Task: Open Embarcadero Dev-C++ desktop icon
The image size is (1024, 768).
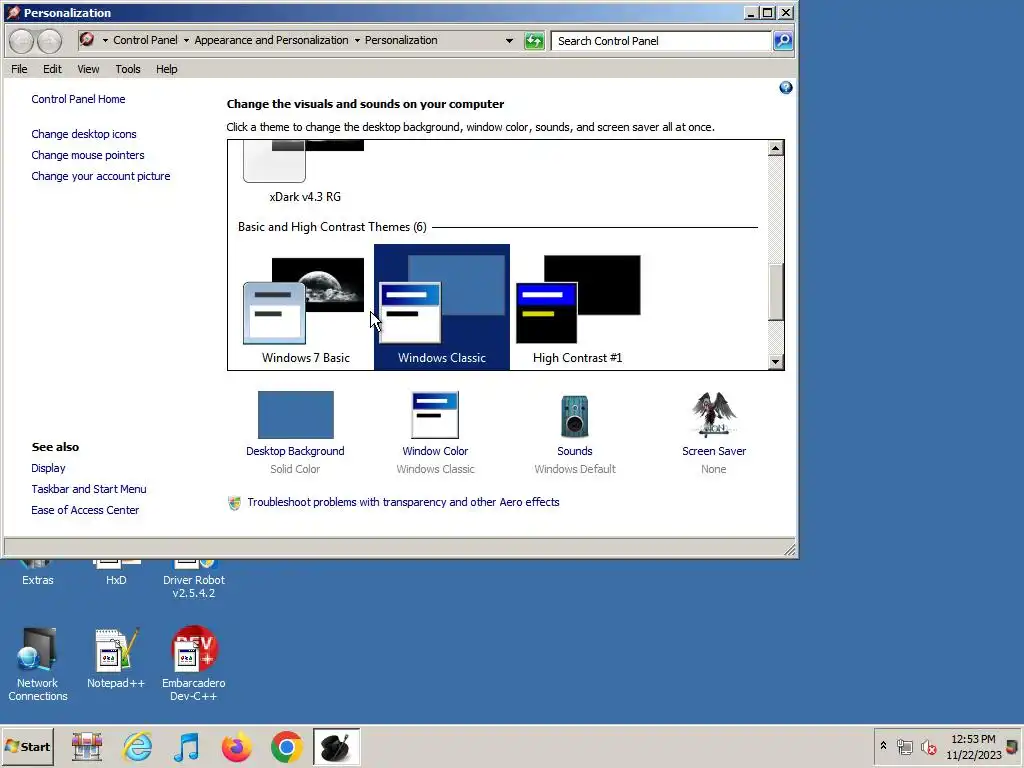Action: [193, 664]
